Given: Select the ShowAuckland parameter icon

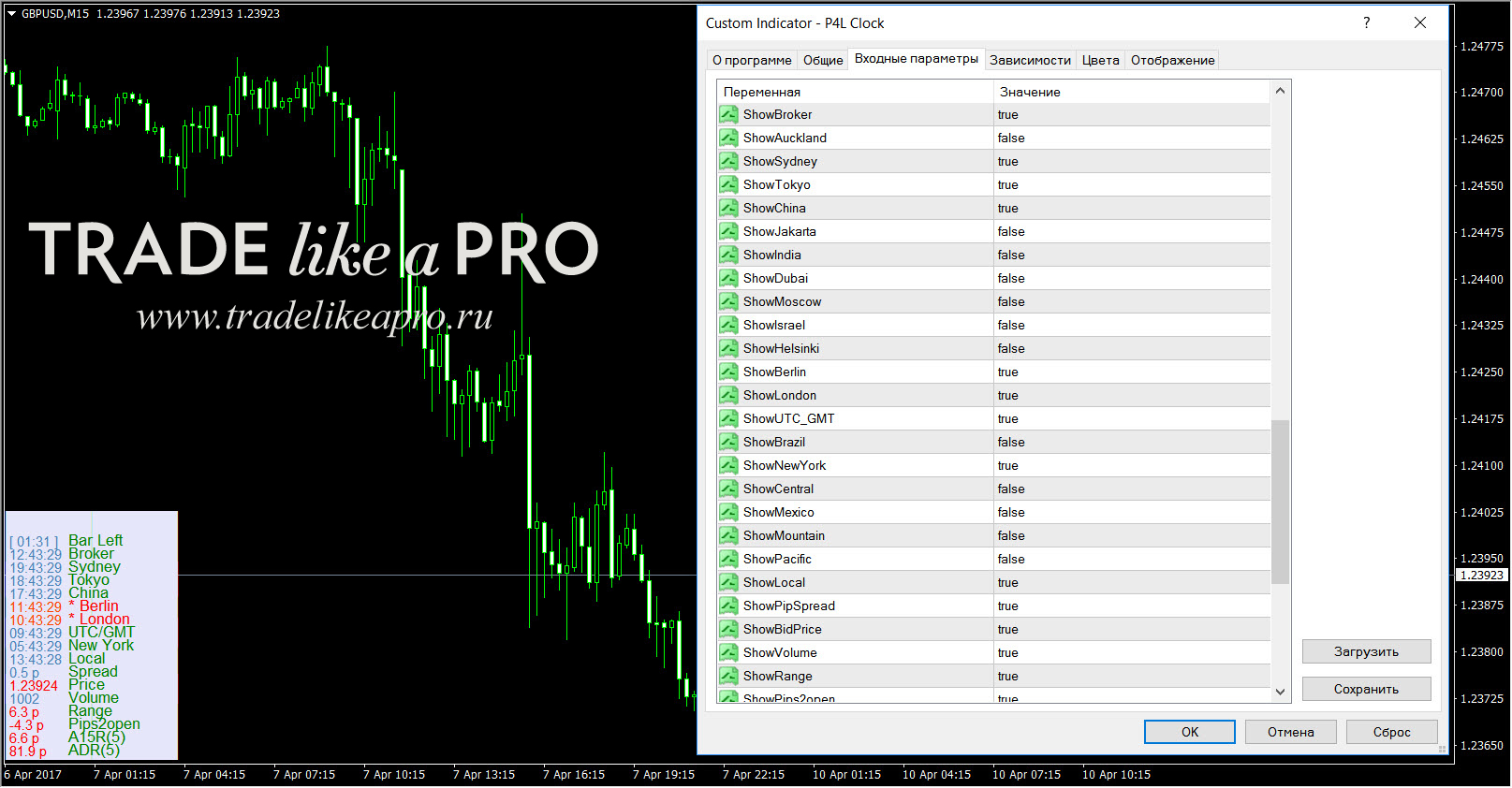Looking at the screenshot, I should click(728, 138).
